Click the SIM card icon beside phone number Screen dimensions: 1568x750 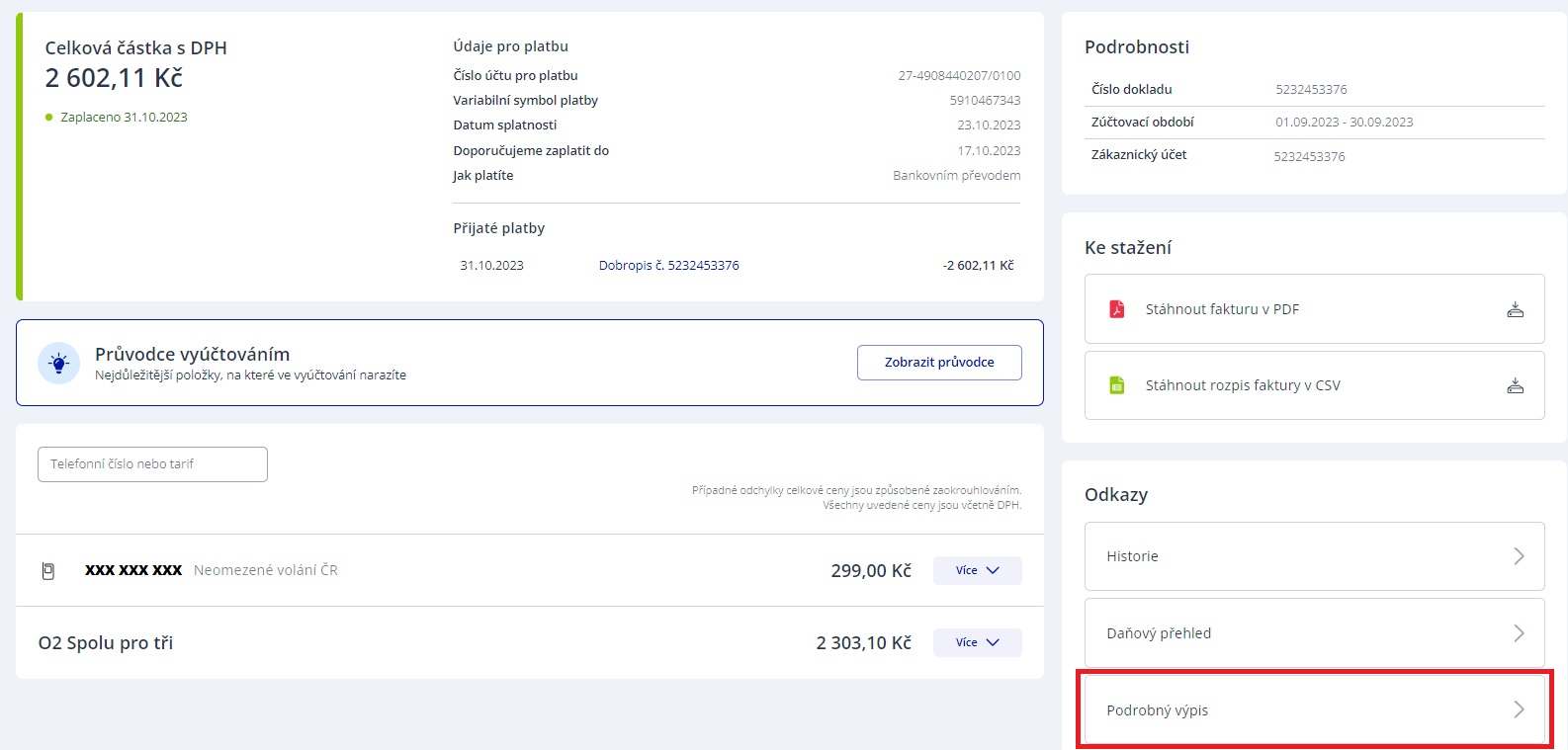[47, 571]
